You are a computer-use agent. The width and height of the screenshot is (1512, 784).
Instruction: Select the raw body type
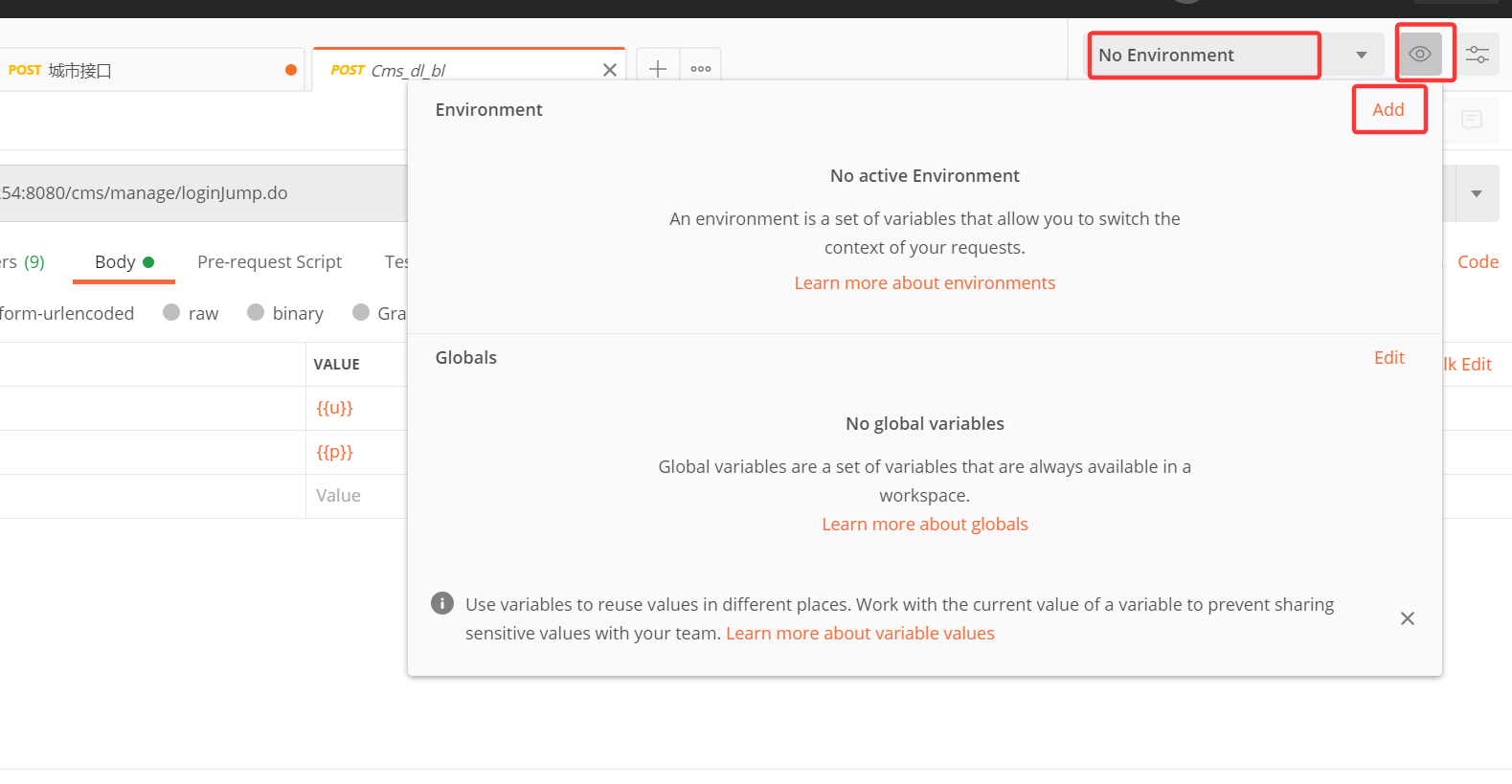point(172,313)
